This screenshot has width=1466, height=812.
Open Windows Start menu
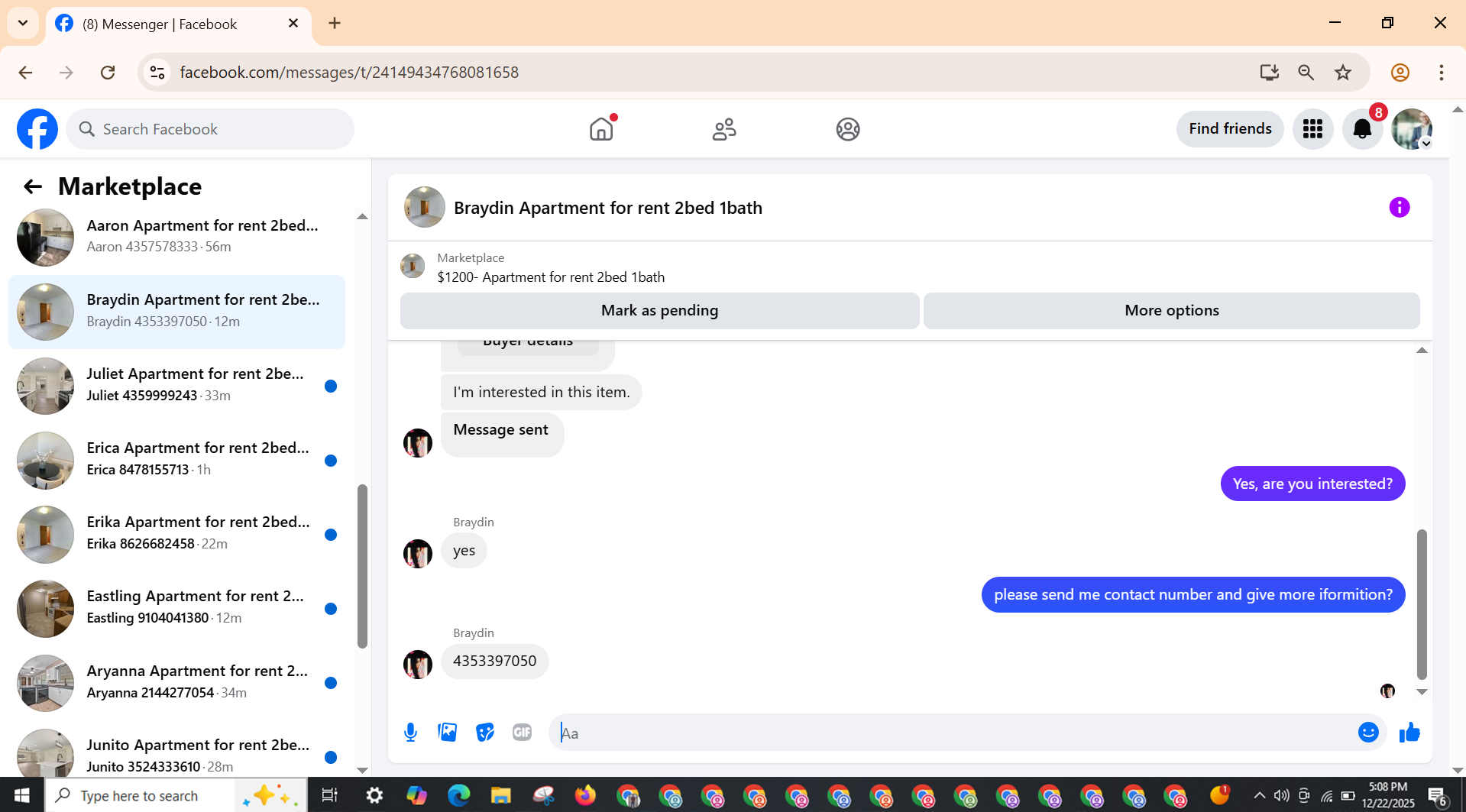(x=21, y=795)
